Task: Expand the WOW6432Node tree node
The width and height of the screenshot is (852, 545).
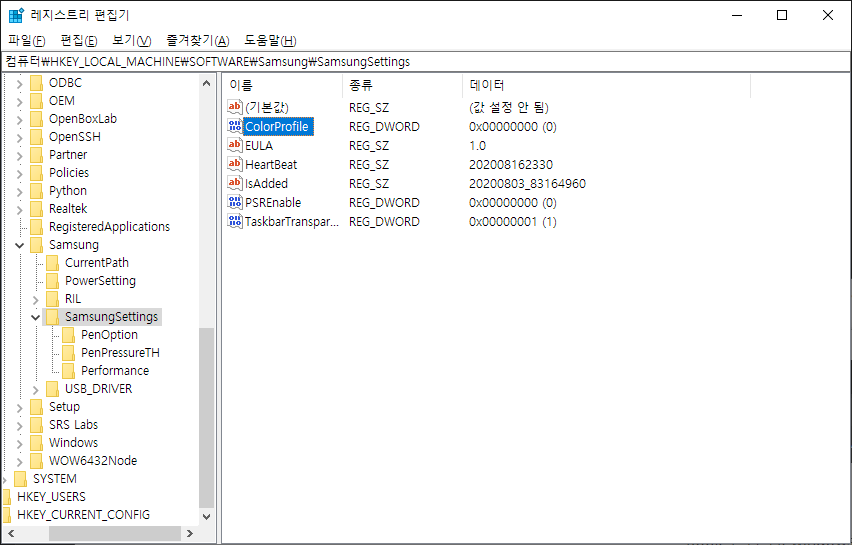Action: 20,461
